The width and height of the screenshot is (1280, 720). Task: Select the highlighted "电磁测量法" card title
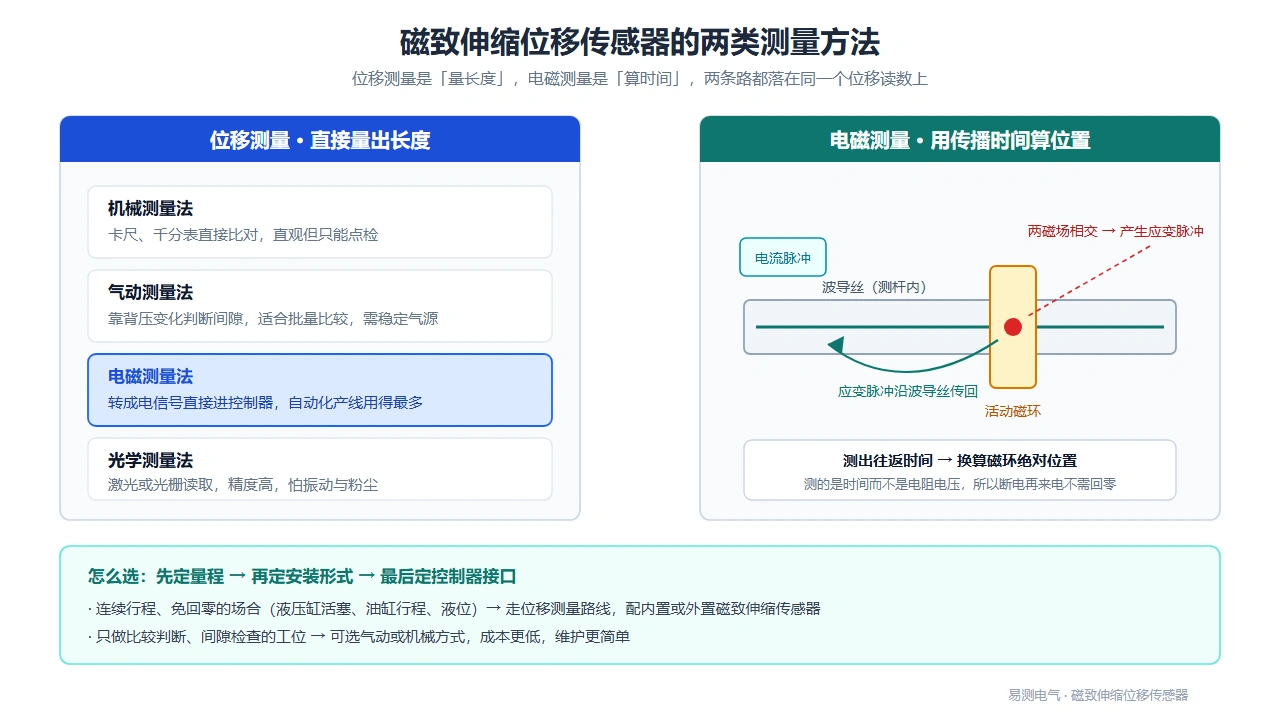pos(150,377)
